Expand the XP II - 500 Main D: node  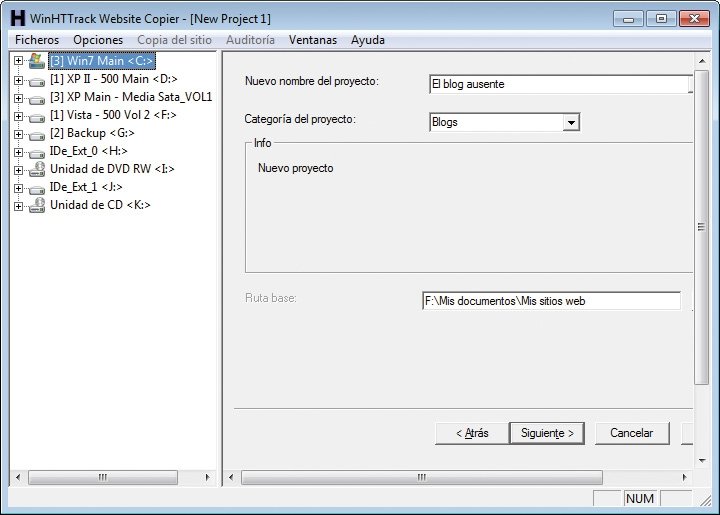(18, 80)
